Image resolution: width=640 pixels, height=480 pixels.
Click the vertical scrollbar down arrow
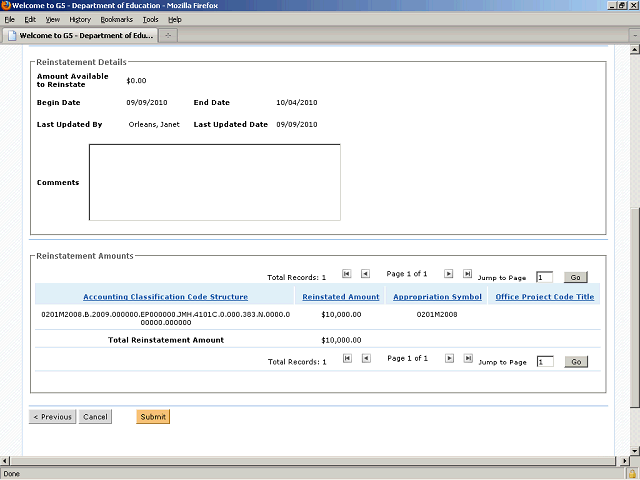pos(634,451)
